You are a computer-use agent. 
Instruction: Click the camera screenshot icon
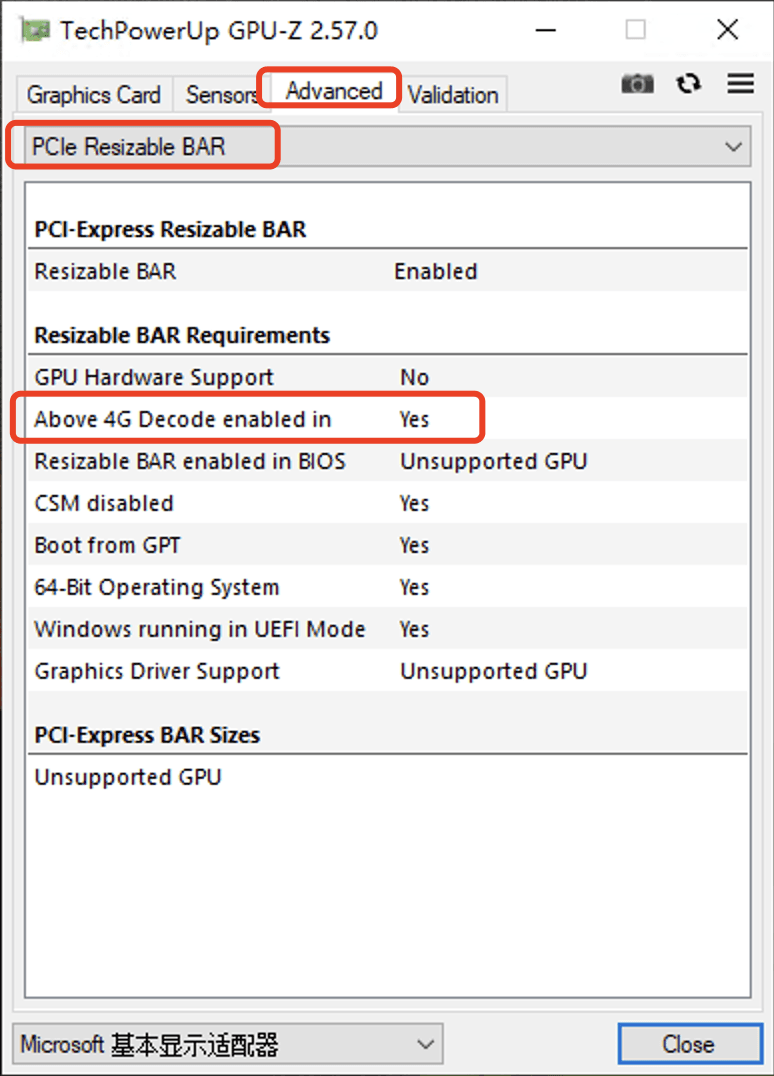click(637, 84)
